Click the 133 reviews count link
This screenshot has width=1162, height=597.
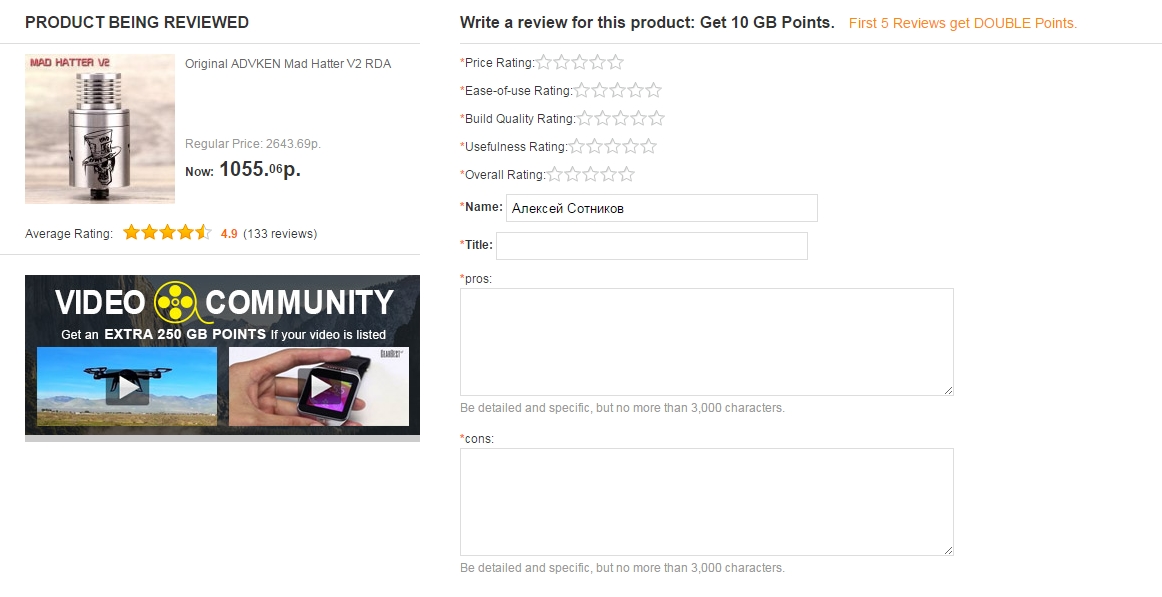coord(280,234)
